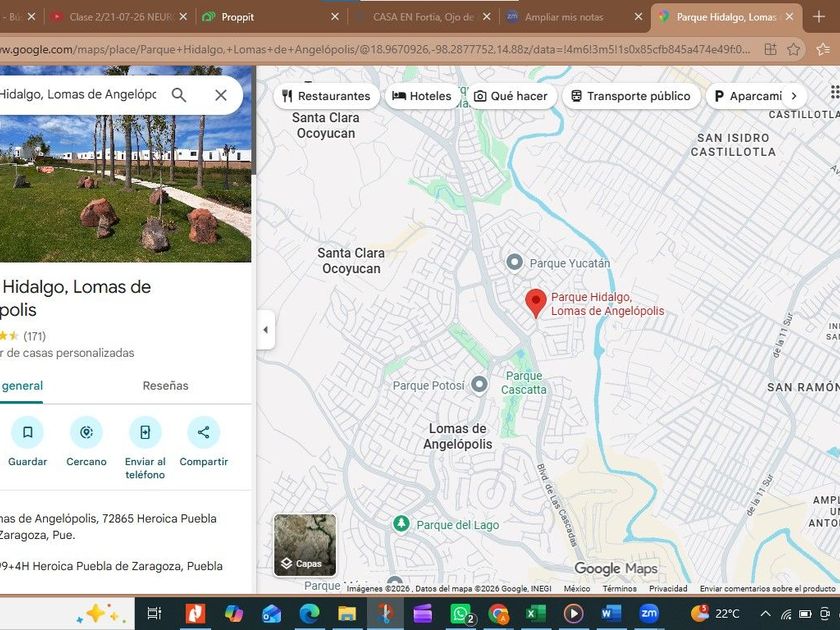
Task: Open the Capas layers thumbnail
Action: click(305, 545)
